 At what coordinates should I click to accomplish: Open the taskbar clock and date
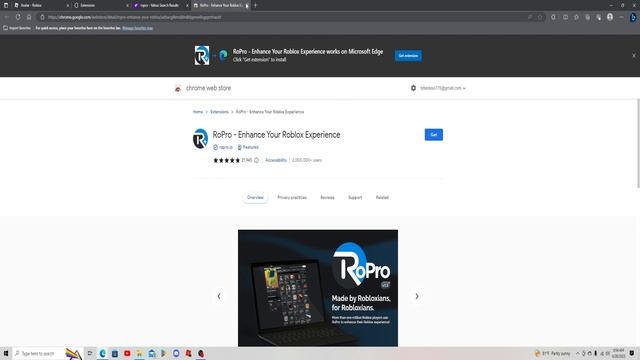618,353
